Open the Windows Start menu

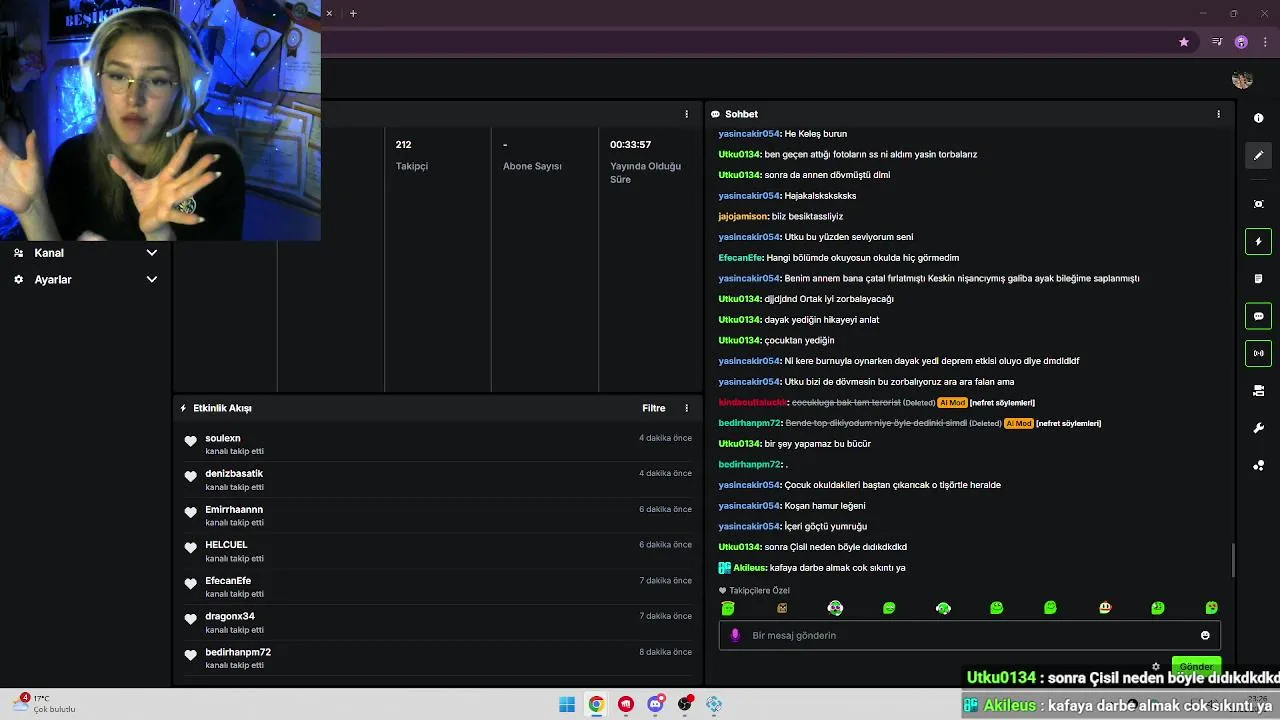coord(567,705)
